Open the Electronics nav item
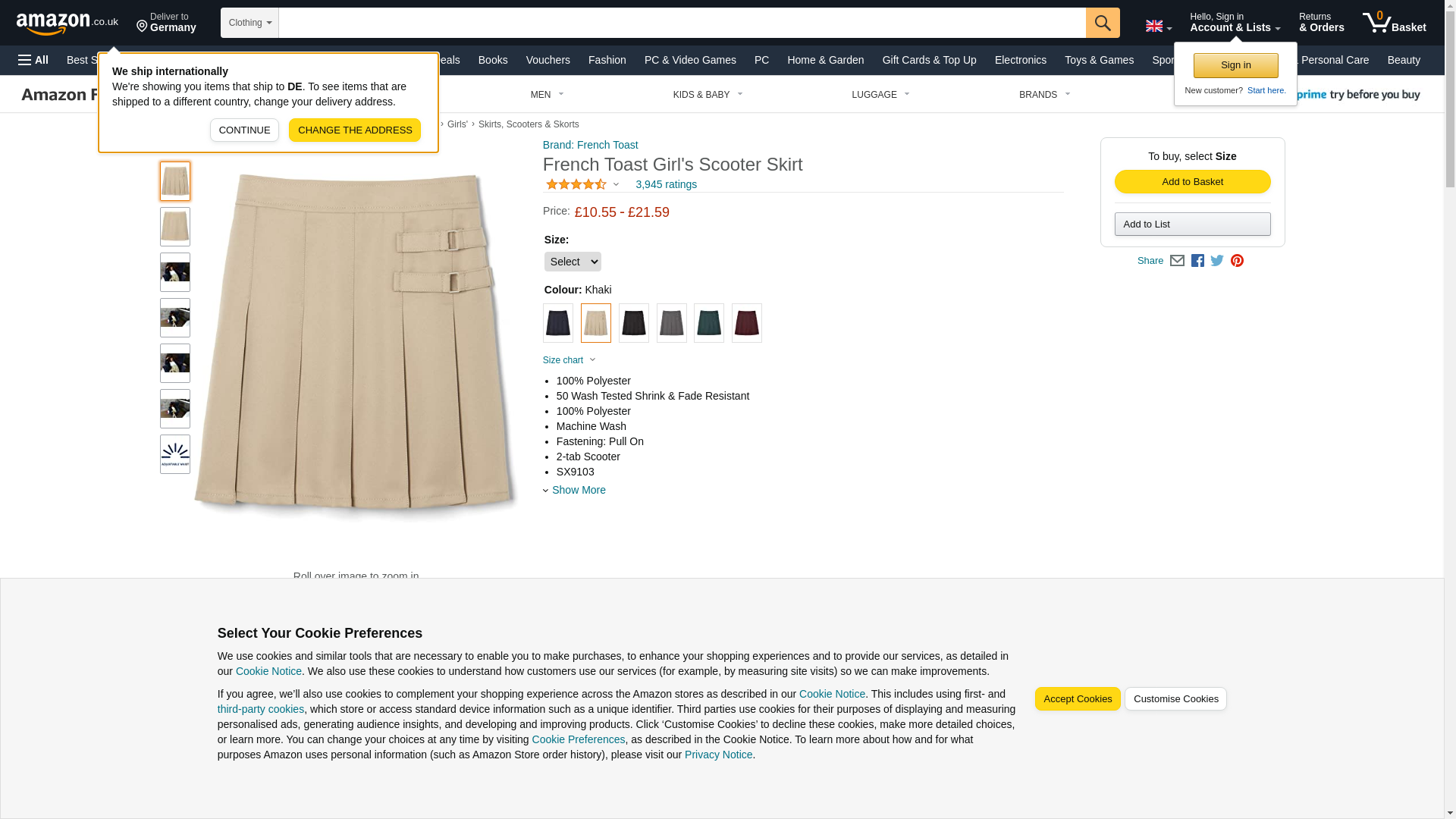Image resolution: width=1456 pixels, height=819 pixels. (1020, 60)
